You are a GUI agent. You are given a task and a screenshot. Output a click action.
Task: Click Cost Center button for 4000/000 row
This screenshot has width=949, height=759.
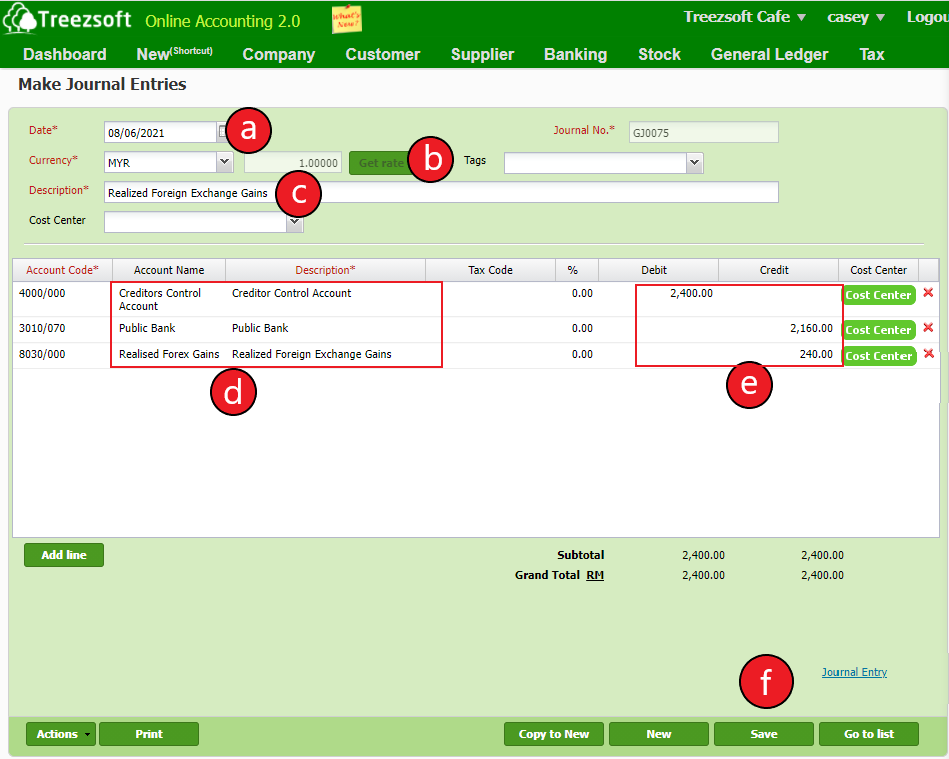pos(878,295)
